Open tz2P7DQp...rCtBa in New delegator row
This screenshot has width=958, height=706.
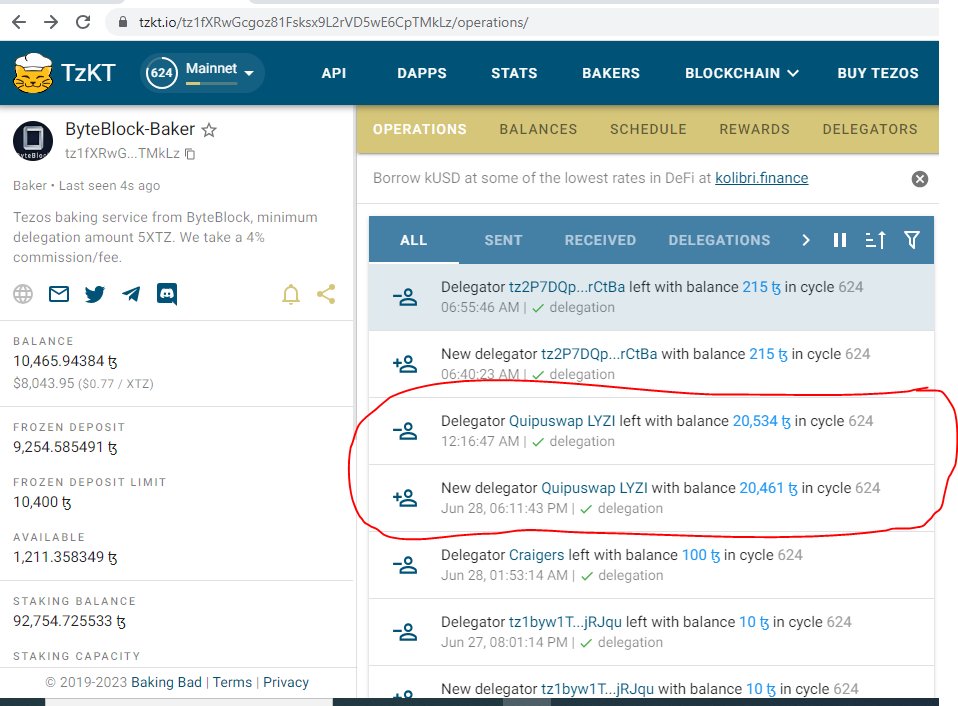599,354
